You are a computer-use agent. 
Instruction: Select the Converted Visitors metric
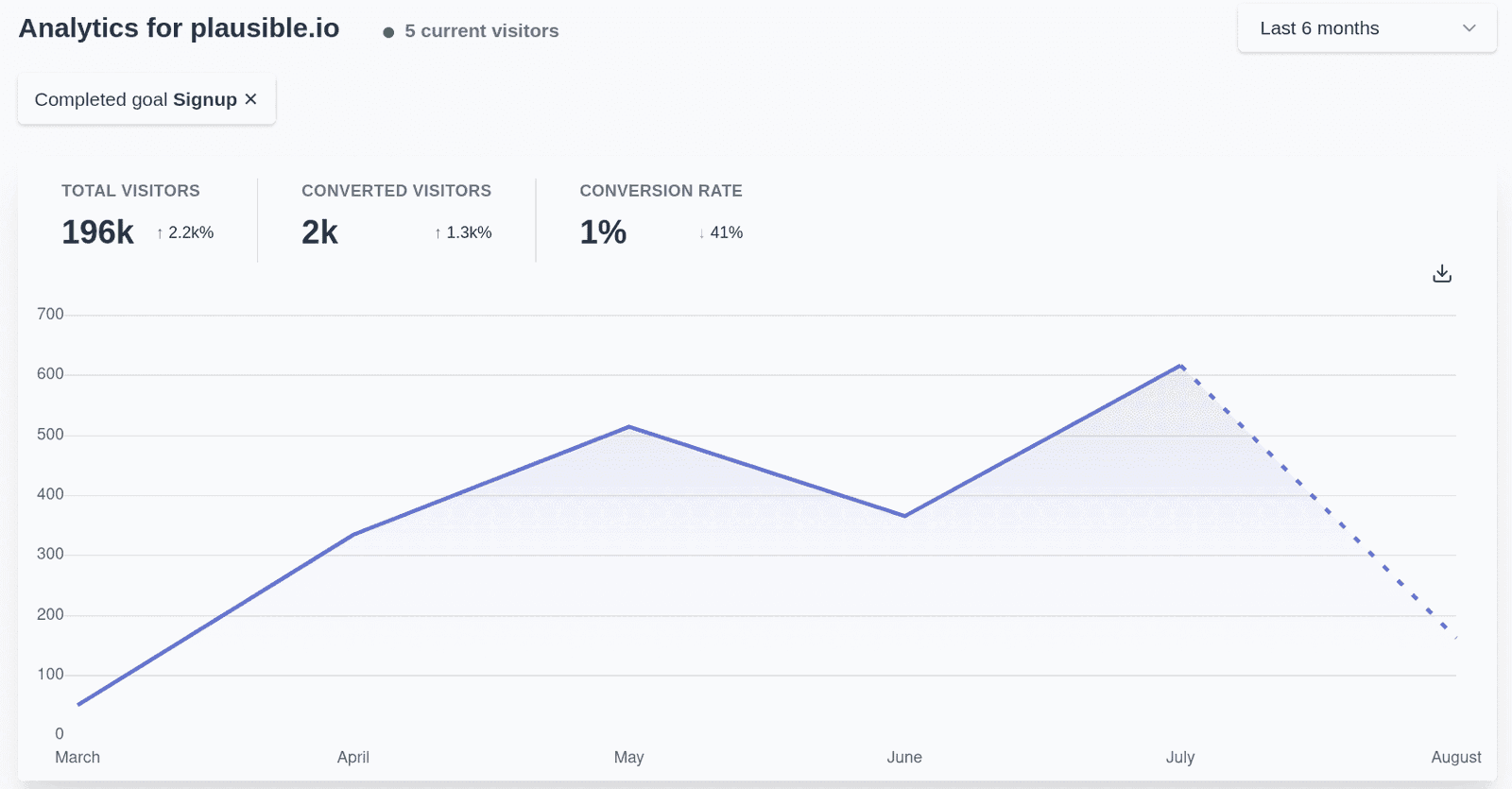pos(396,217)
